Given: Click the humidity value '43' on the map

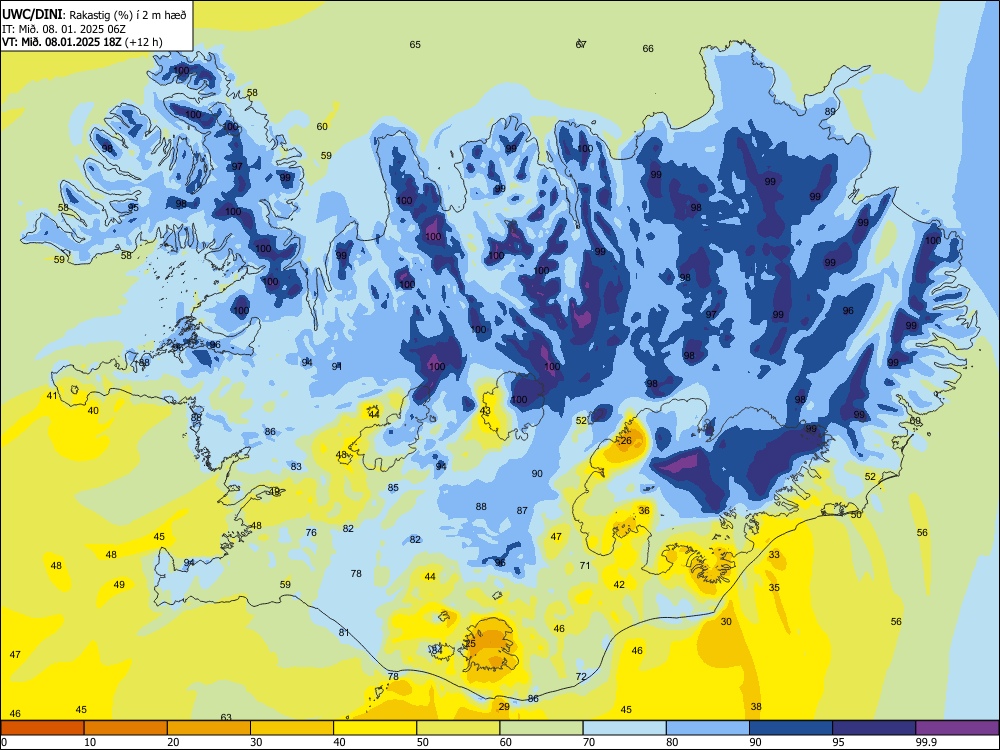Looking at the screenshot, I should point(485,411).
